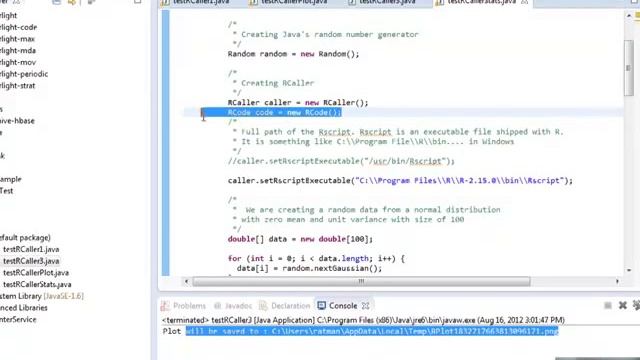Open the Declaration view tab
The image size is (640, 360).
[285, 306]
